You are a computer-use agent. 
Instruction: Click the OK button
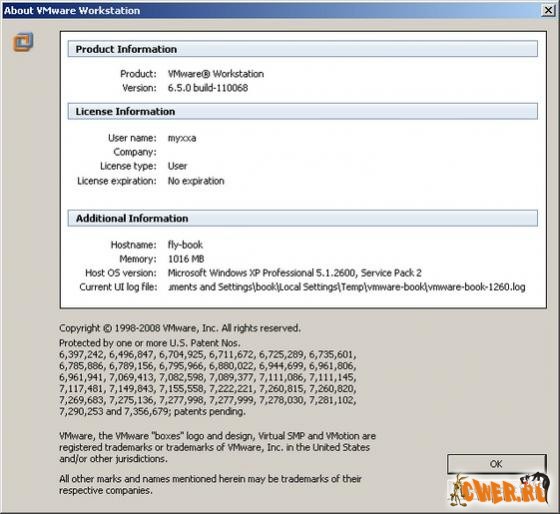(x=496, y=464)
